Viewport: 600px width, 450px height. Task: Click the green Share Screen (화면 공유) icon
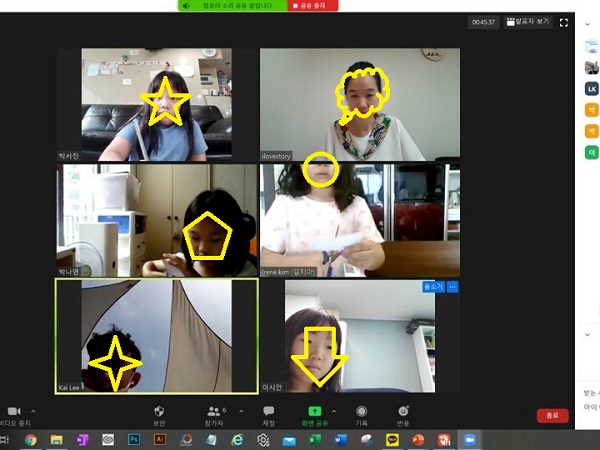(315, 411)
